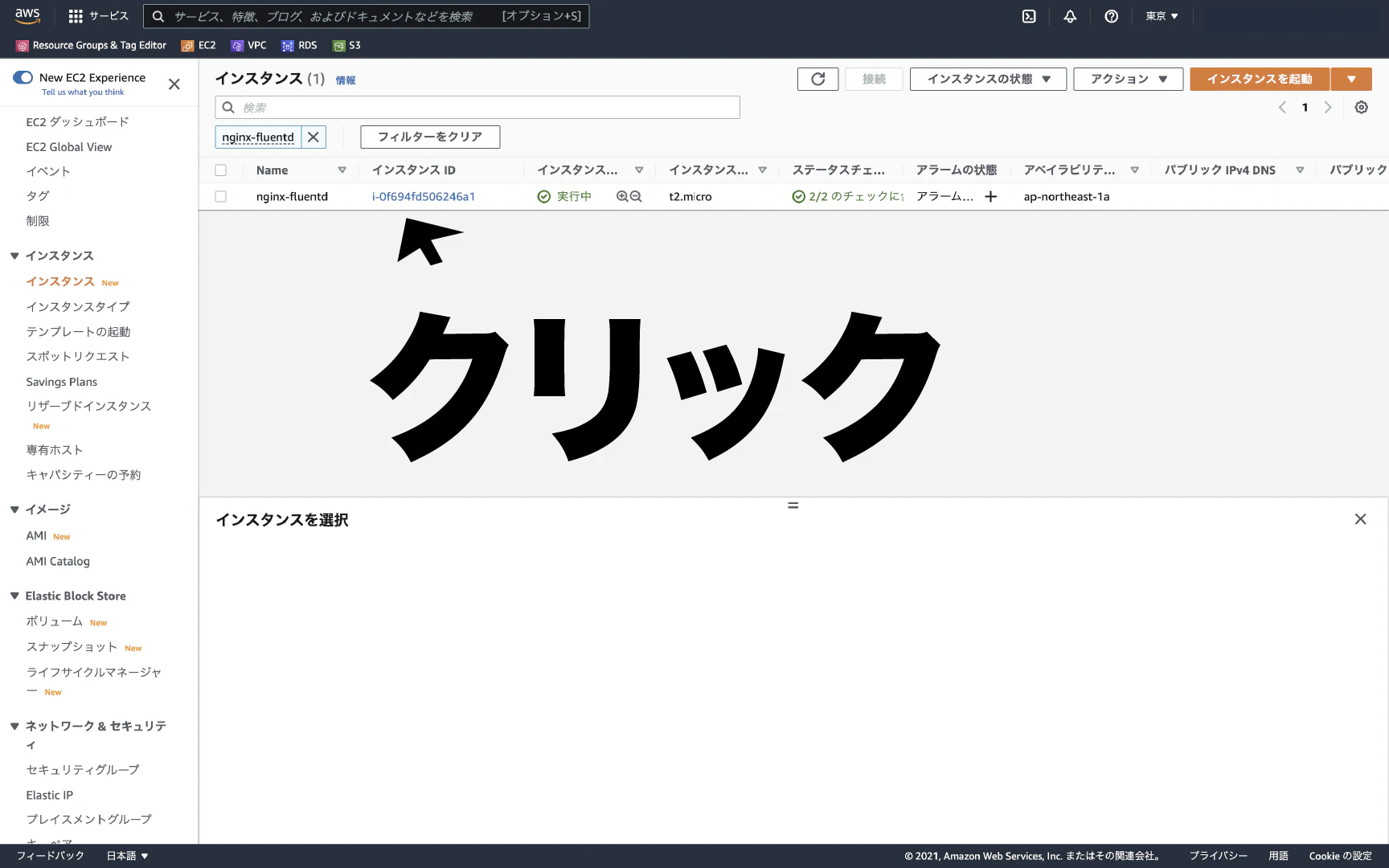Image resolution: width=1389 pixels, height=868 pixels.
Task: Click インスタンスを起動 launch button
Action: (x=1260, y=79)
